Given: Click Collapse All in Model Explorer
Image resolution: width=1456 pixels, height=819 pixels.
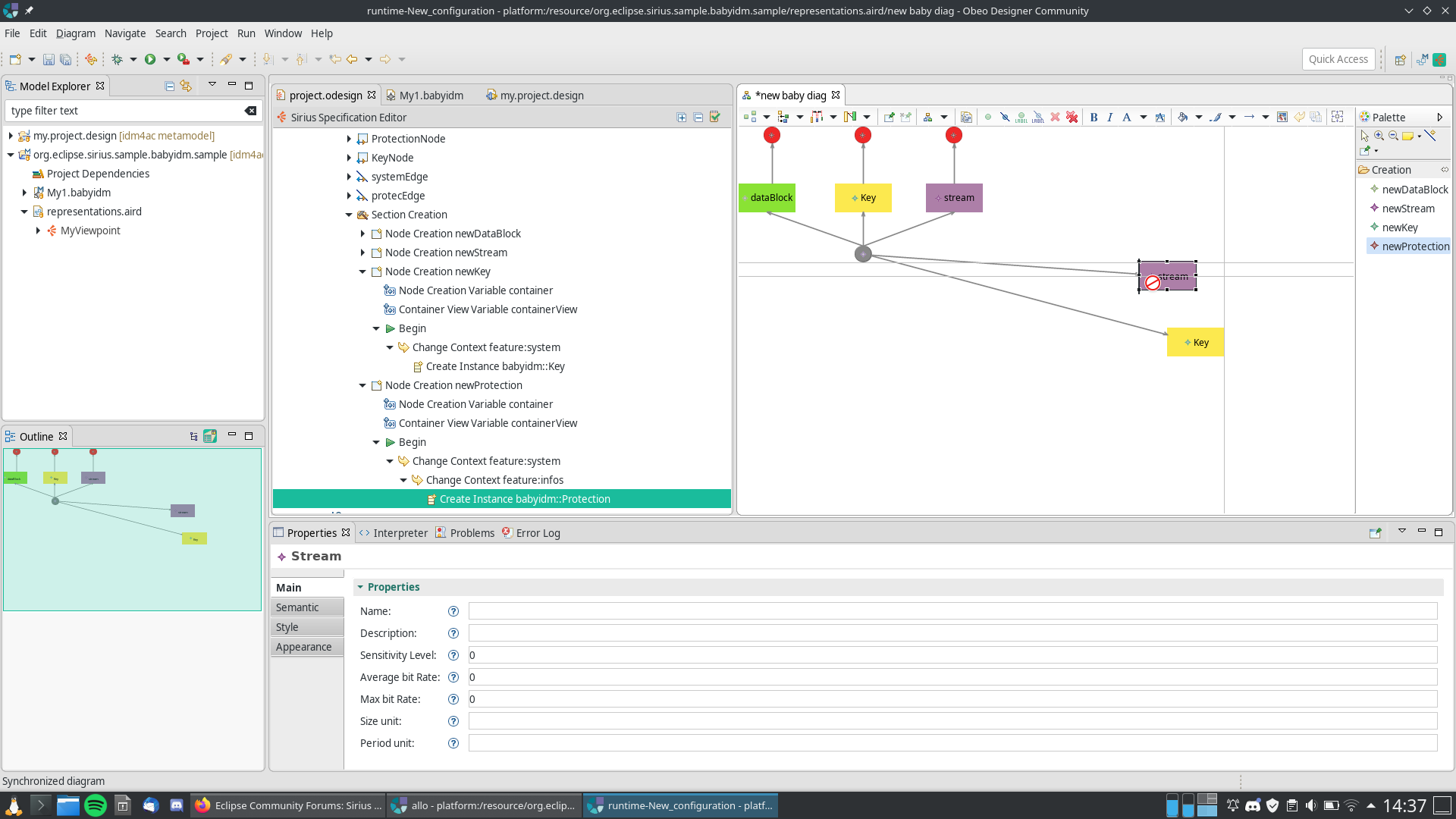Looking at the screenshot, I should click(169, 86).
